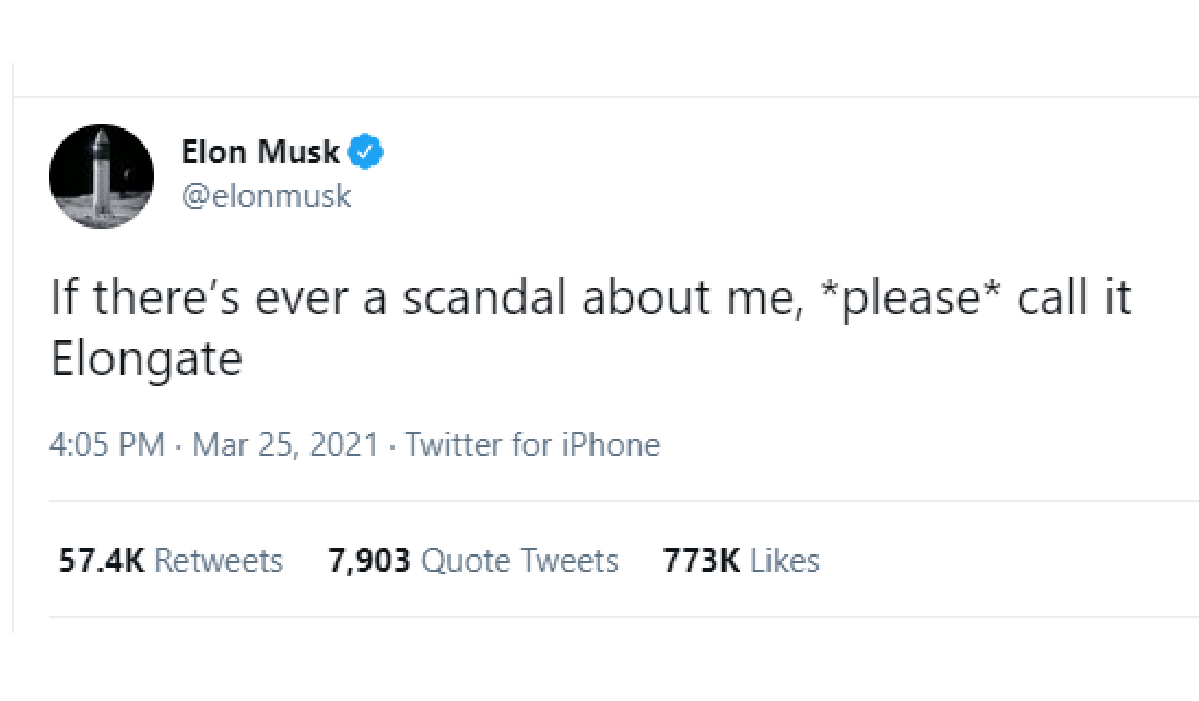Click the "4:05 PM" timestamp

[107, 444]
